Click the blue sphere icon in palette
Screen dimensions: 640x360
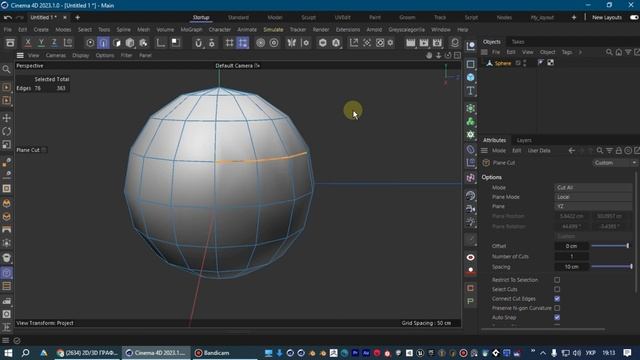471,77
